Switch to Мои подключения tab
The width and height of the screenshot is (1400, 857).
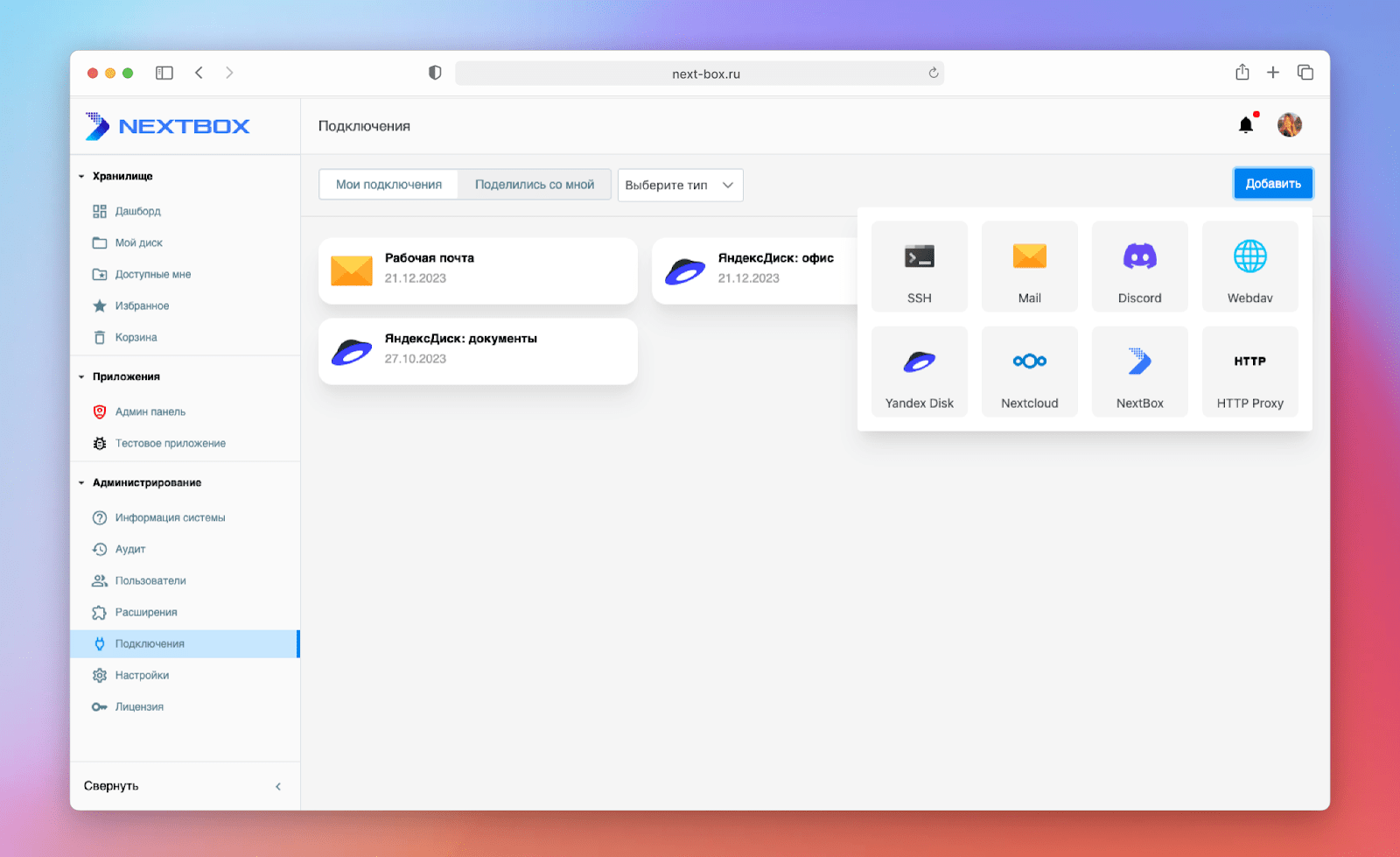[388, 185]
